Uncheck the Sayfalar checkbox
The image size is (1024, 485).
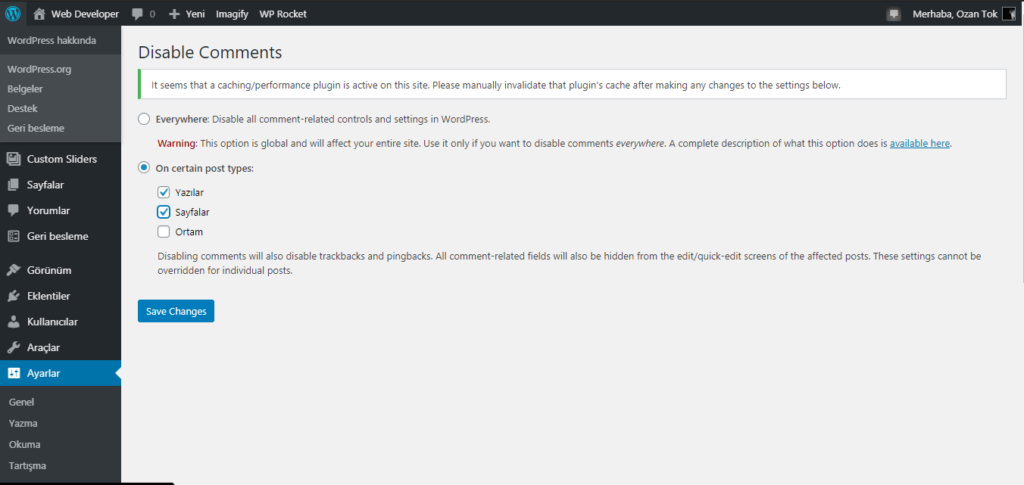(x=163, y=212)
